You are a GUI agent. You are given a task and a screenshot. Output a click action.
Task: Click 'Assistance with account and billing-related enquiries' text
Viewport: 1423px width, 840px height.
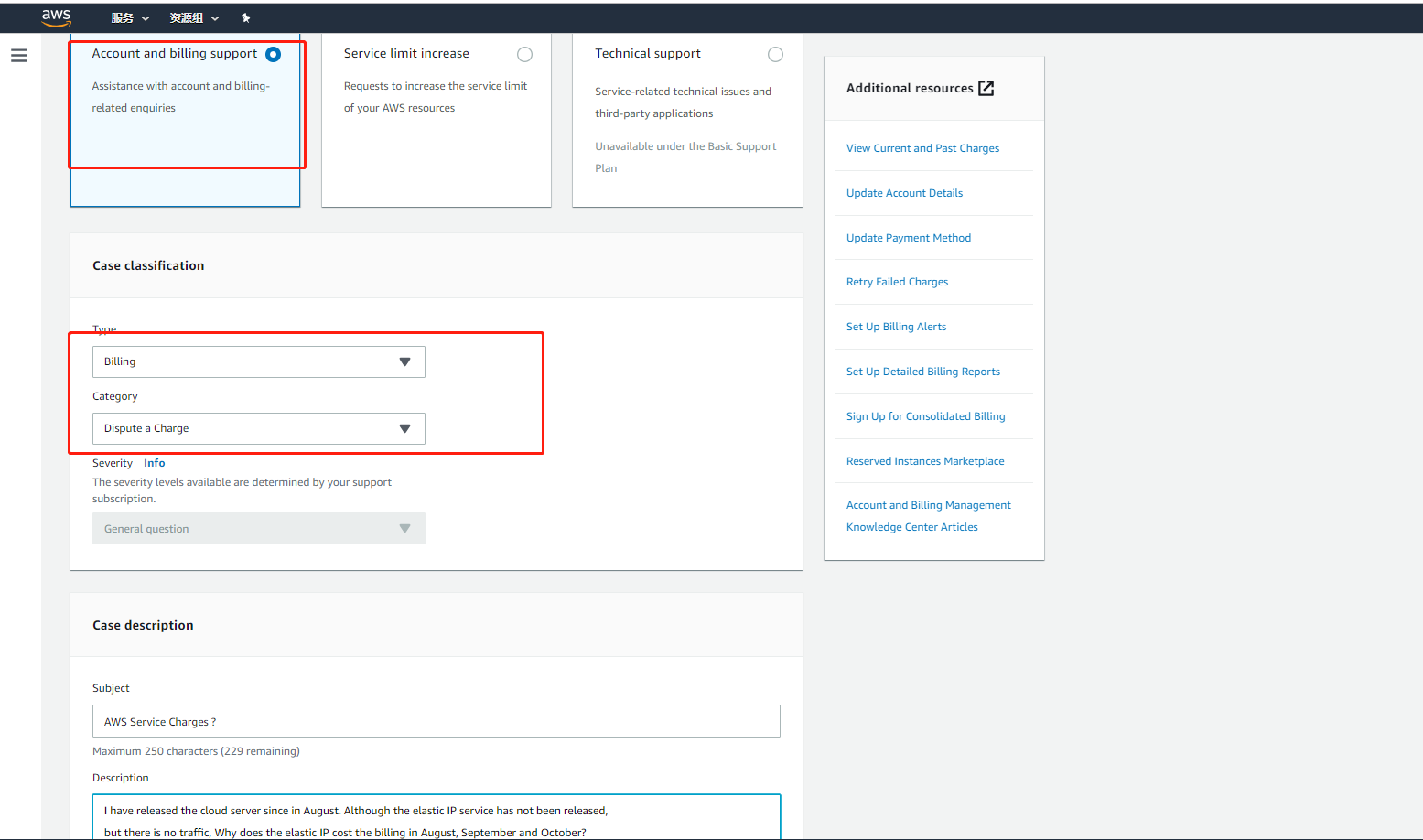(180, 97)
